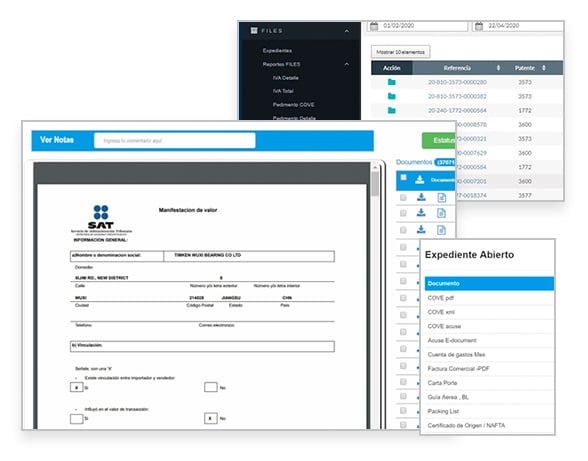View first document using its page icon

tap(442, 197)
